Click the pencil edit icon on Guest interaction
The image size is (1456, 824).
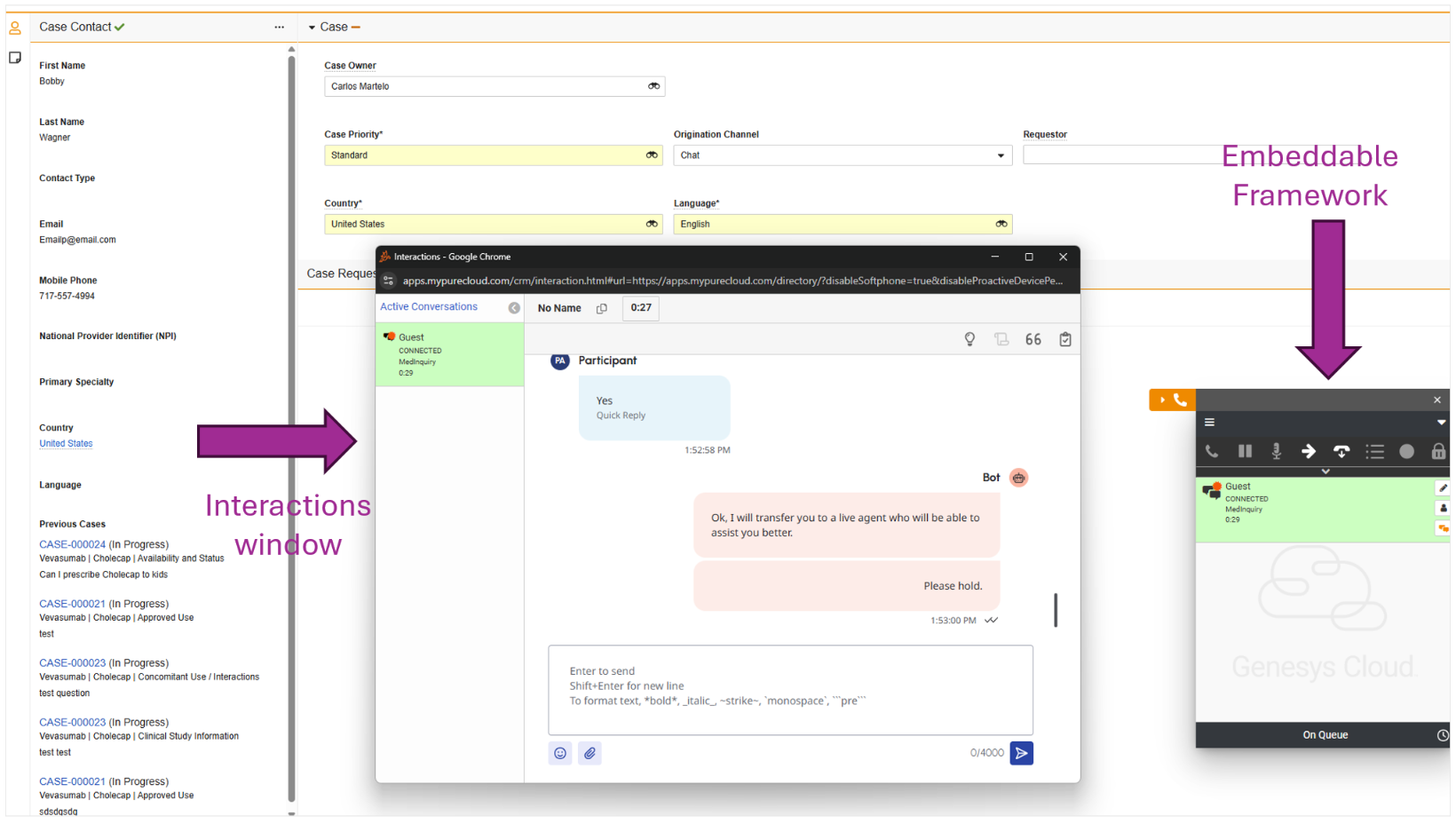pyautogui.click(x=1443, y=487)
